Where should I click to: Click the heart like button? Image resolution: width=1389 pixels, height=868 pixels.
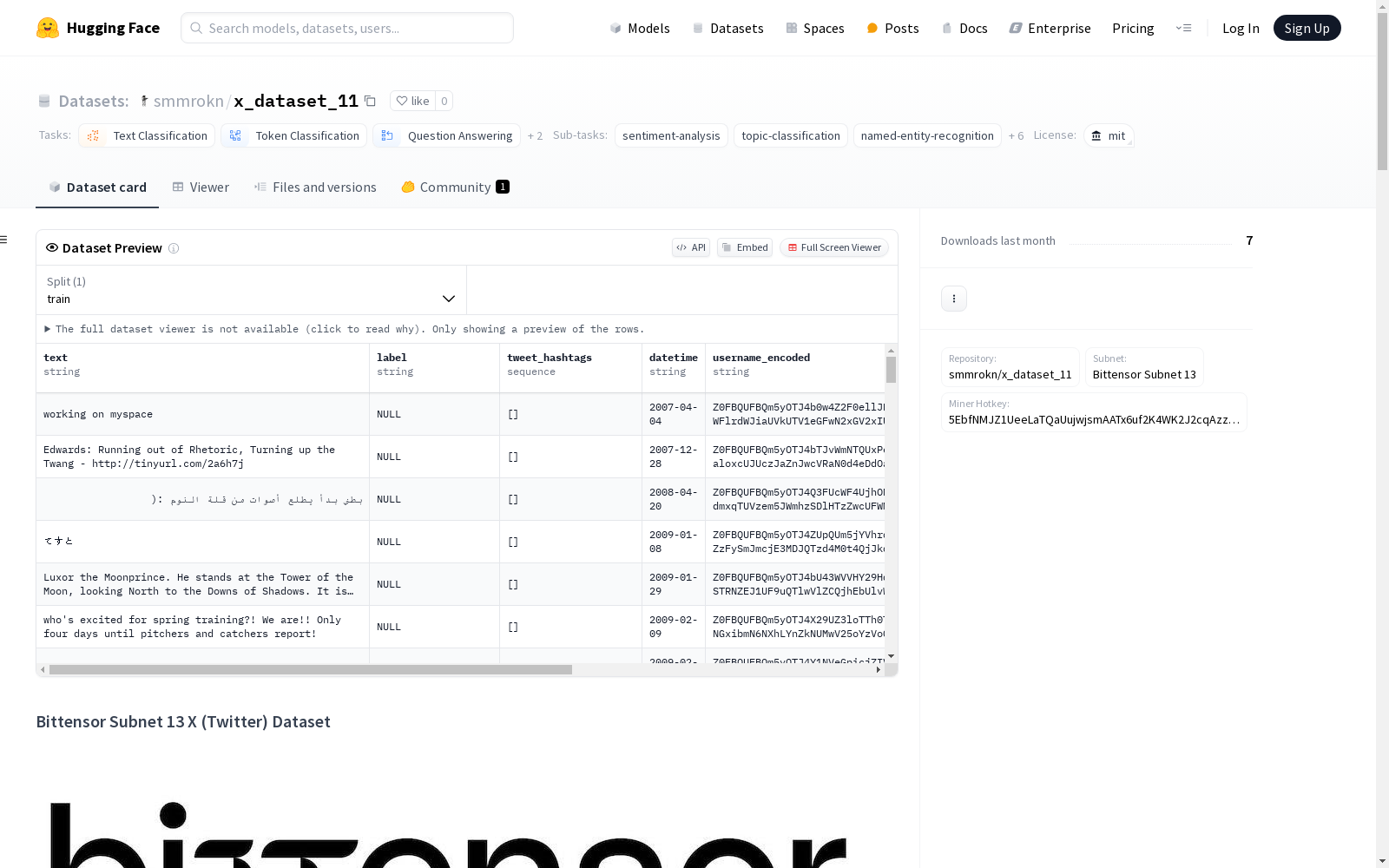(412, 101)
